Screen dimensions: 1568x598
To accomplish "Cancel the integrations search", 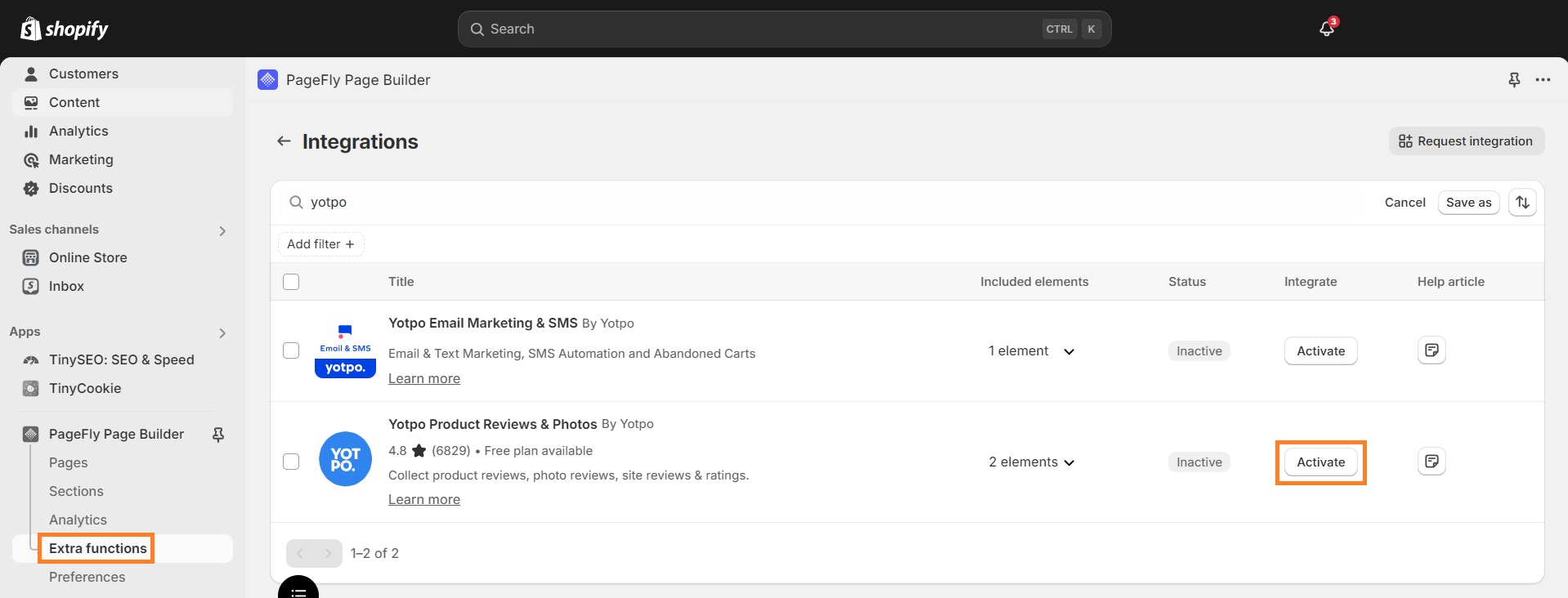I will (1404, 203).
